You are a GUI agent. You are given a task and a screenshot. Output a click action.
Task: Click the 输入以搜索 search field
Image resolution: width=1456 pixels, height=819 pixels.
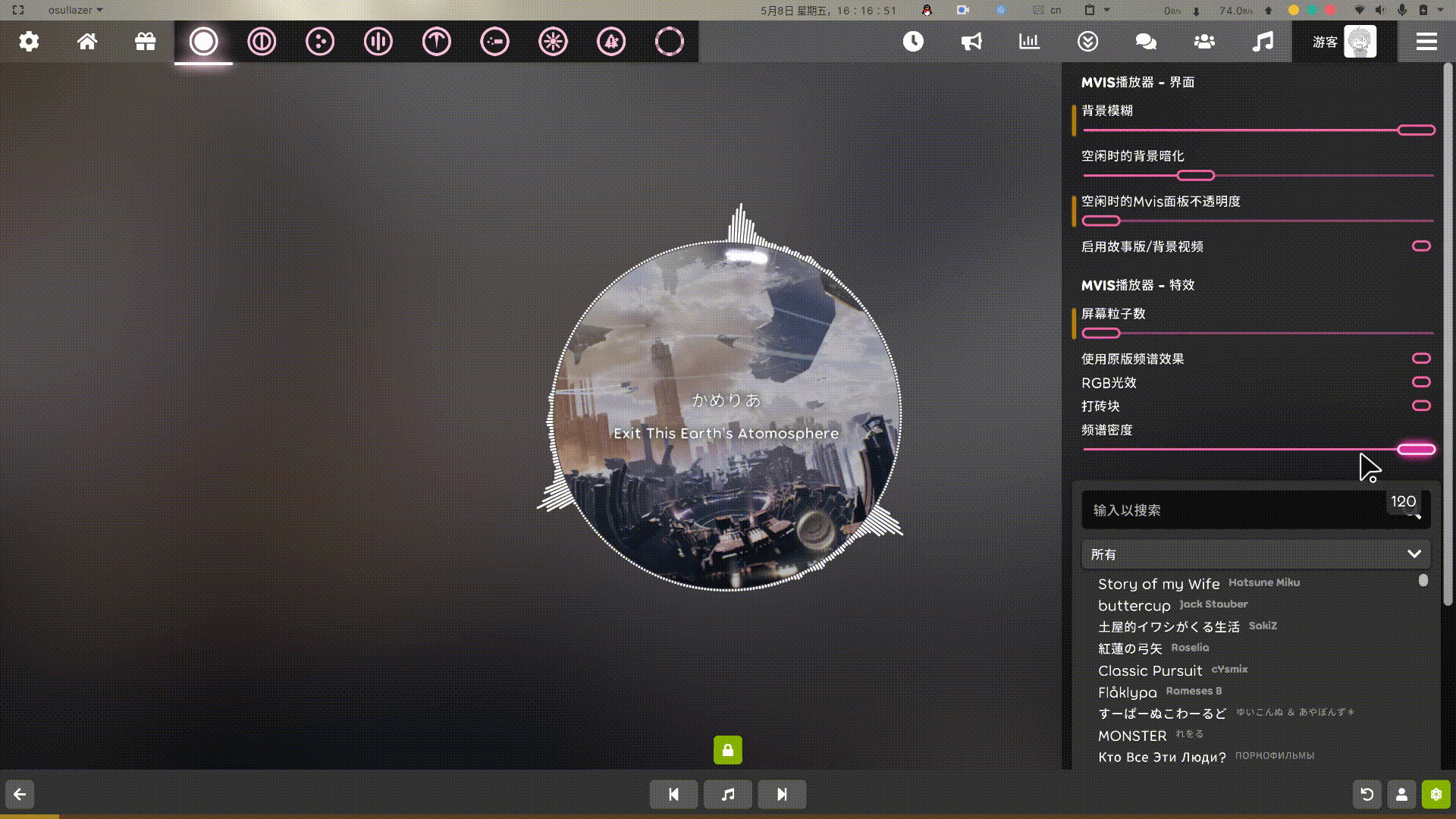[x=1256, y=510]
